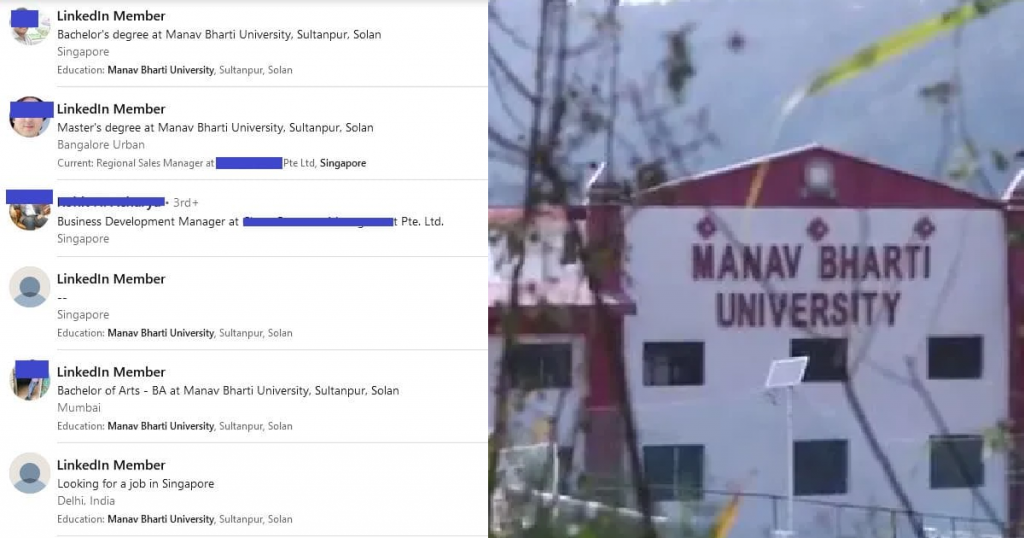Open 'LinkedIn Member' with Bachelor of Arts headline
Viewport: 1024px width, 538px height.
click(x=111, y=372)
